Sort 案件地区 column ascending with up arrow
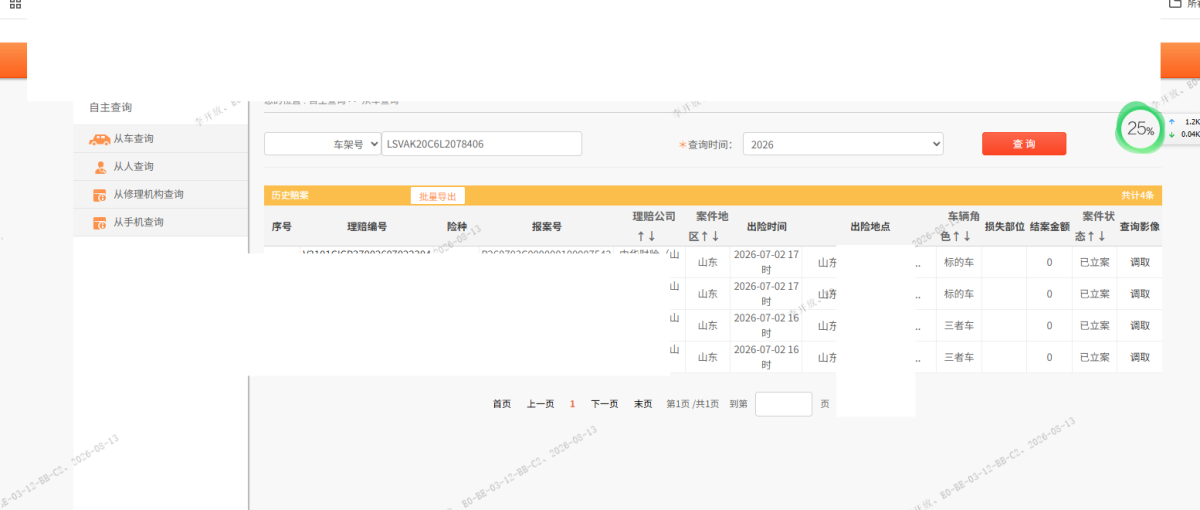The width and height of the screenshot is (1200, 510). [x=704, y=236]
